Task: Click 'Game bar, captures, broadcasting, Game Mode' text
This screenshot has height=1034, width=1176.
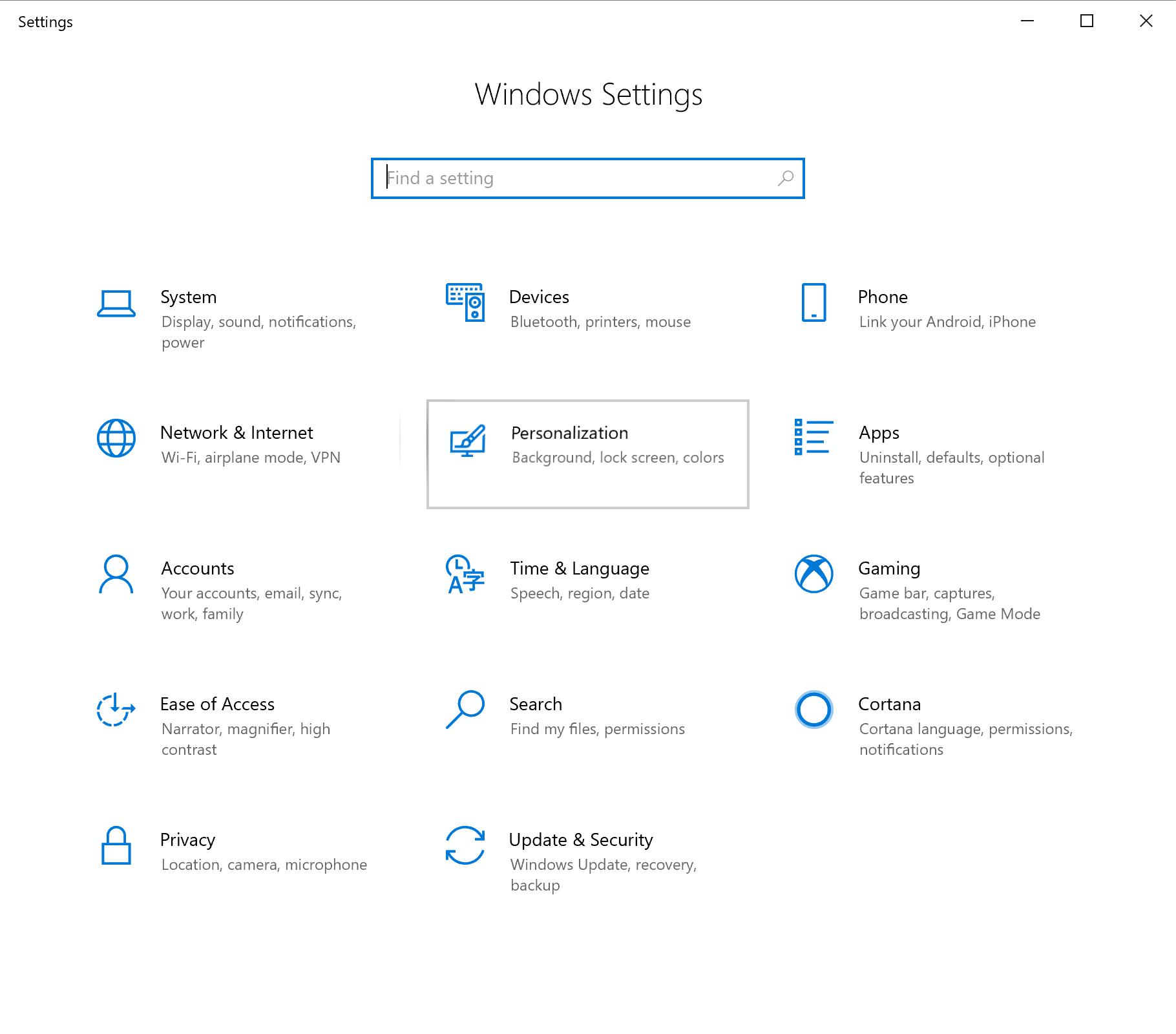Action: click(x=950, y=604)
